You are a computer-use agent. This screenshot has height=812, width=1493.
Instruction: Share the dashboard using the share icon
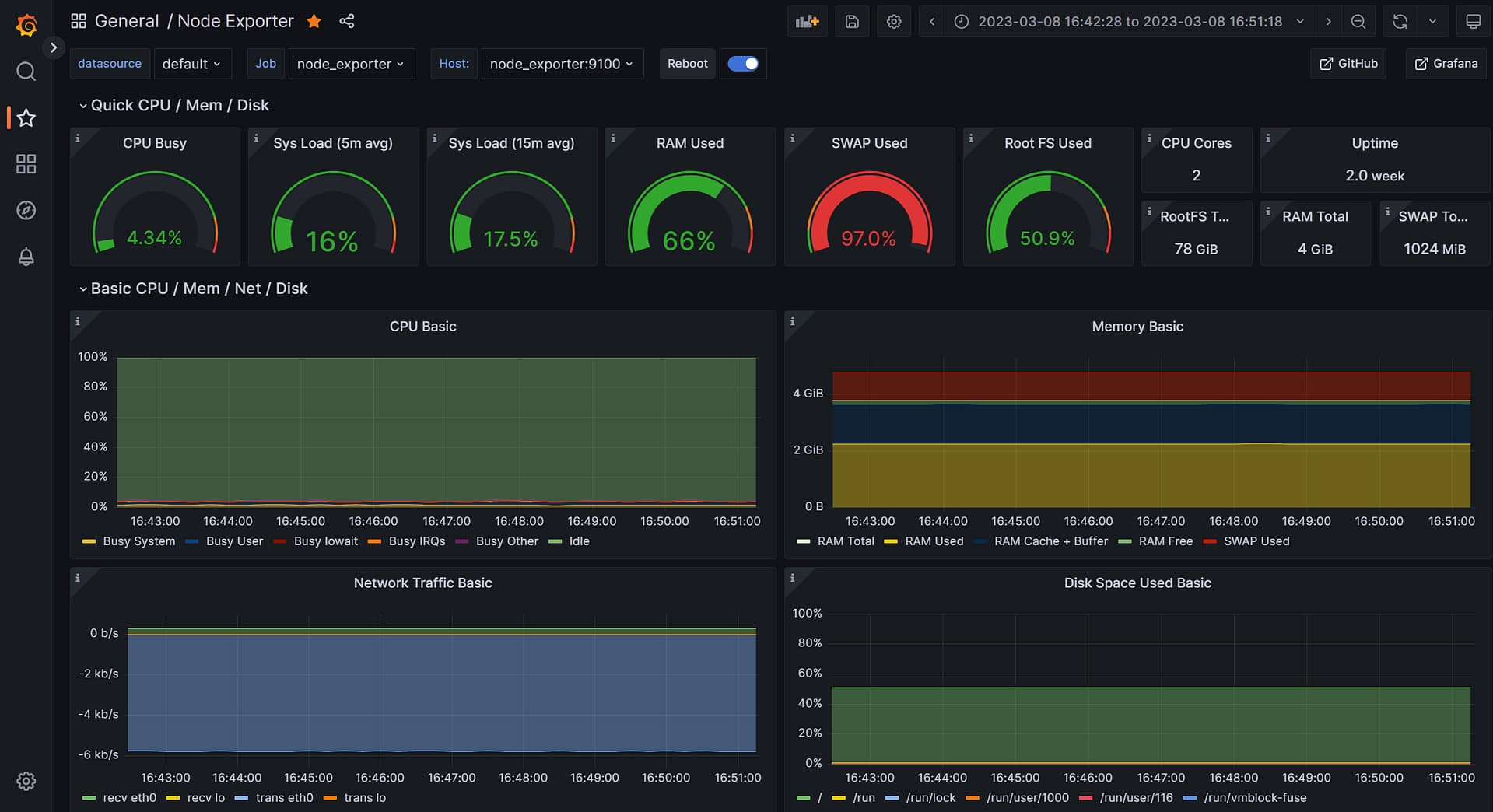click(347, 21)
